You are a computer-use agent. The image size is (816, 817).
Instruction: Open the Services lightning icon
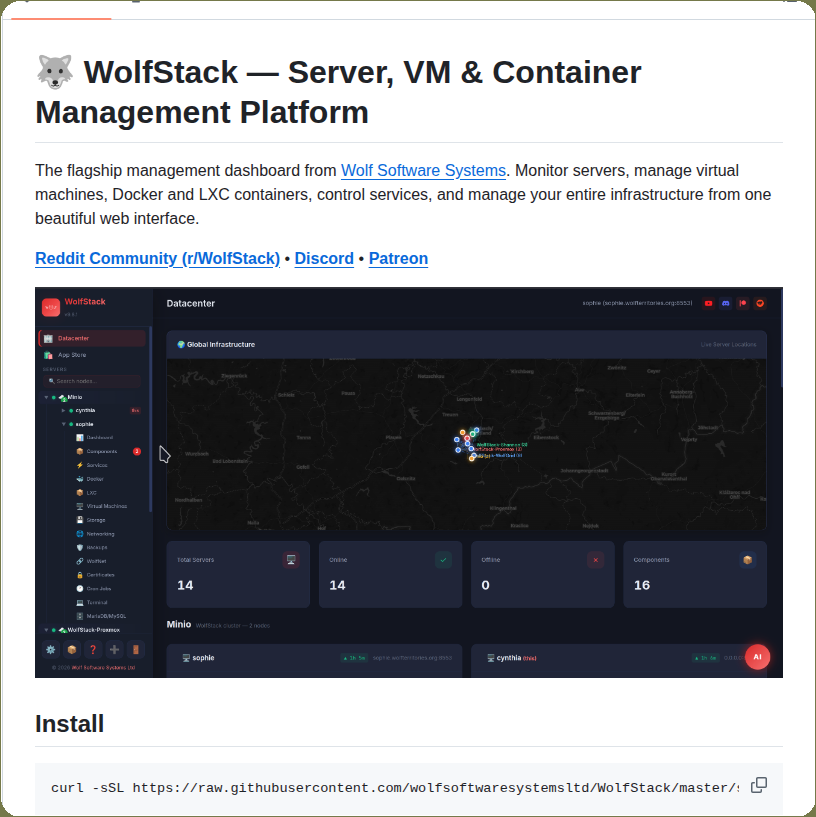[80, 465]
